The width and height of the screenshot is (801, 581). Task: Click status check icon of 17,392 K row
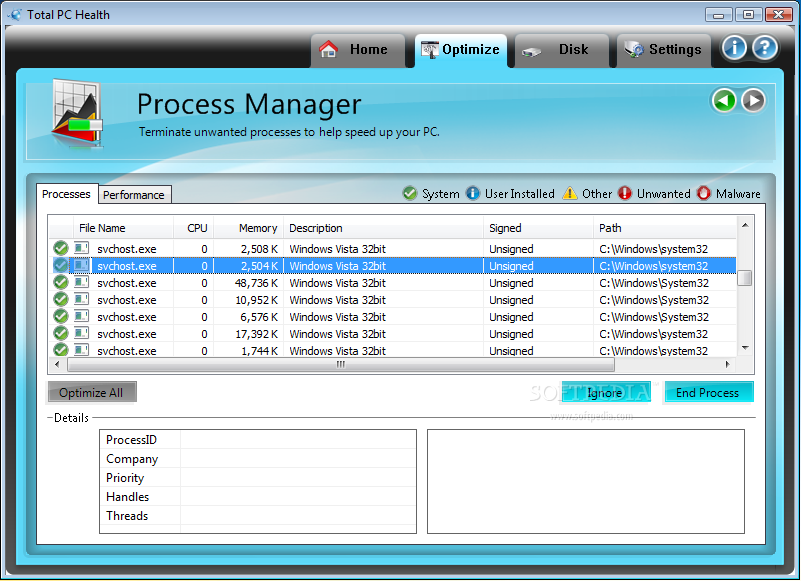coord(61,333)
